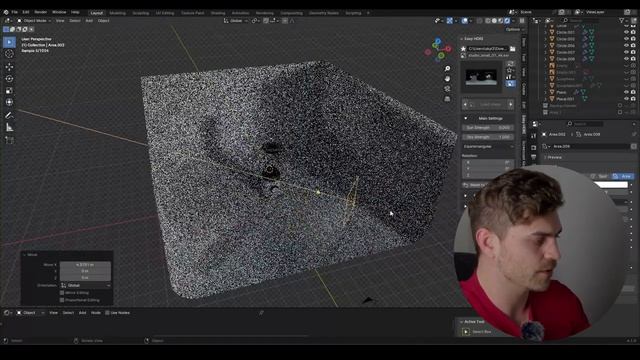Enable the Mirror Editing checkbox
This screenshot has width=640, height=360.
62,293
